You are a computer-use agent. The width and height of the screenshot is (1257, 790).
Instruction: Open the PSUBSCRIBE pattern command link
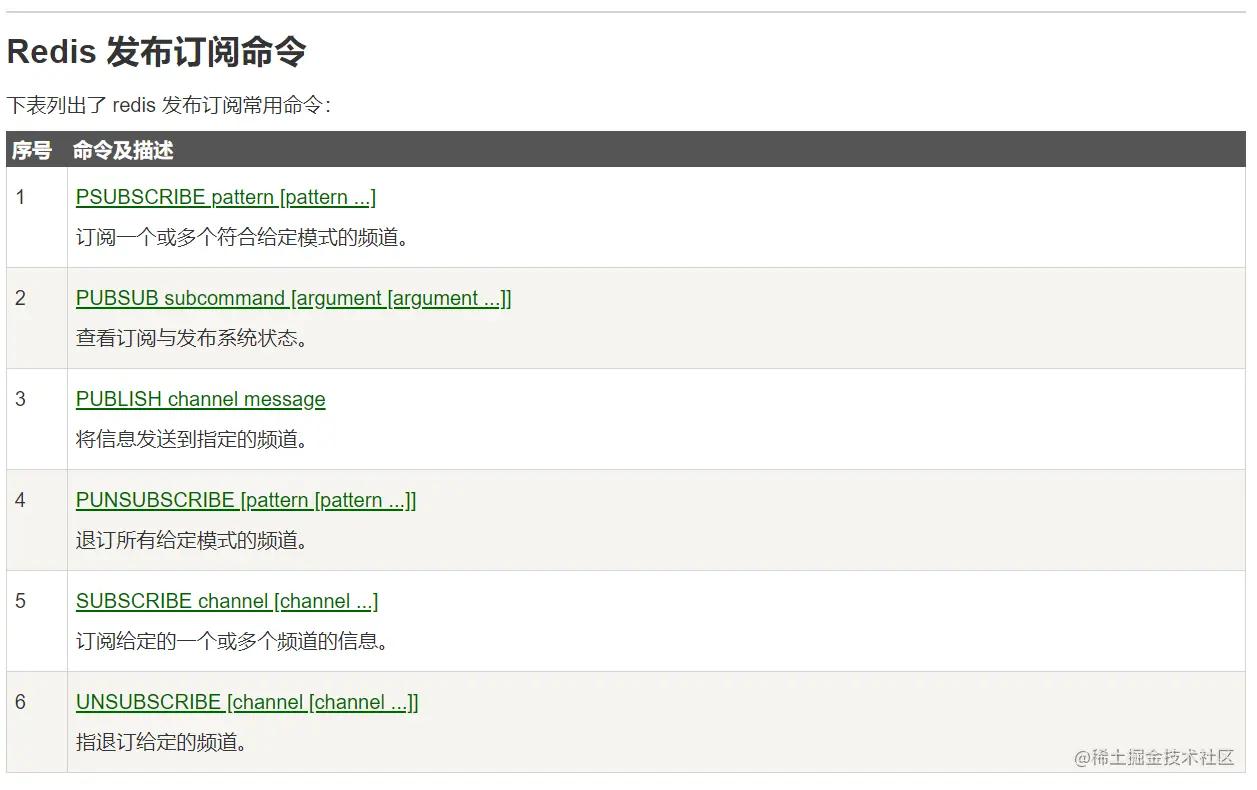click(225, 197)
